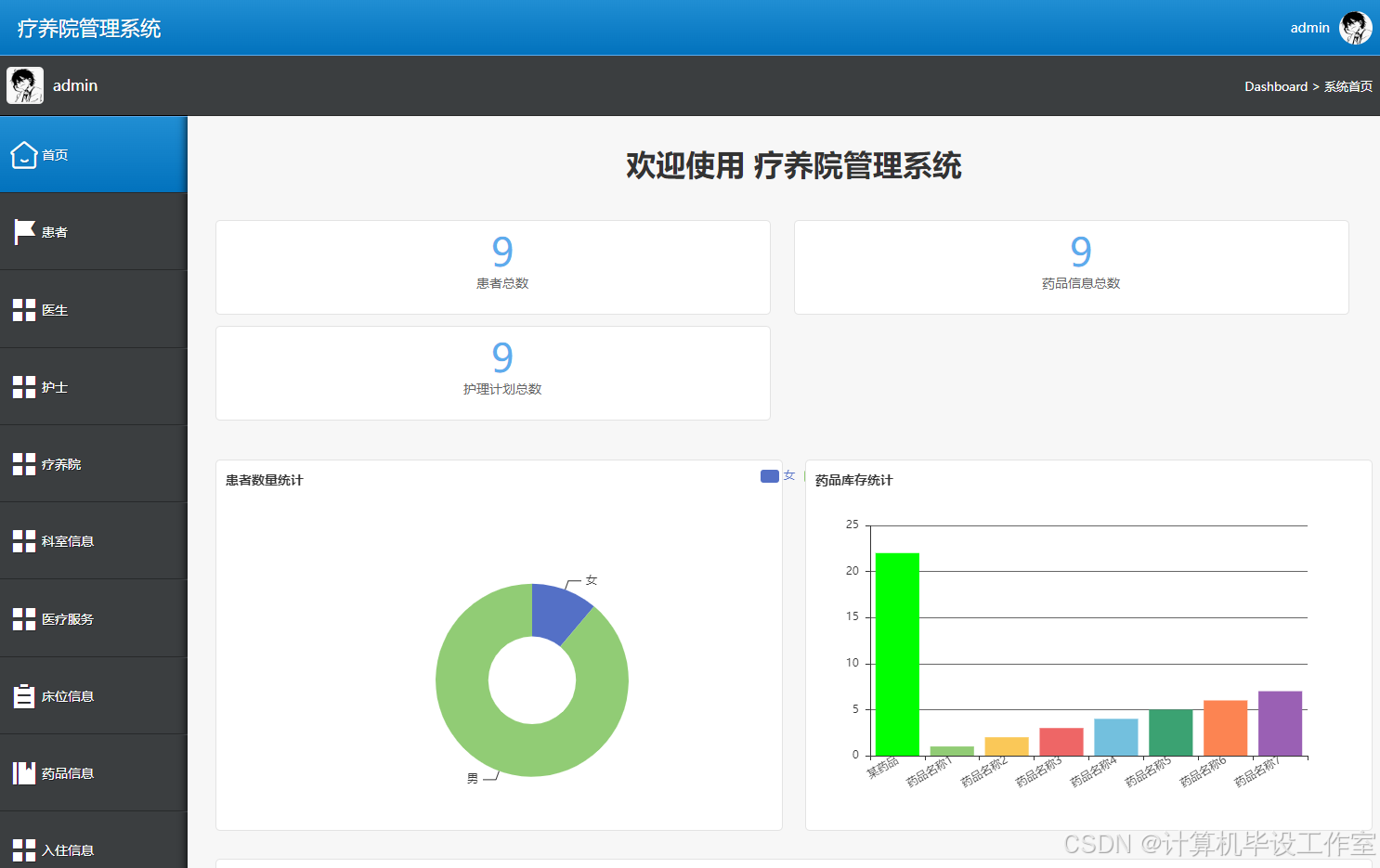Open the 患者 menu item

[x=93, y=232]
